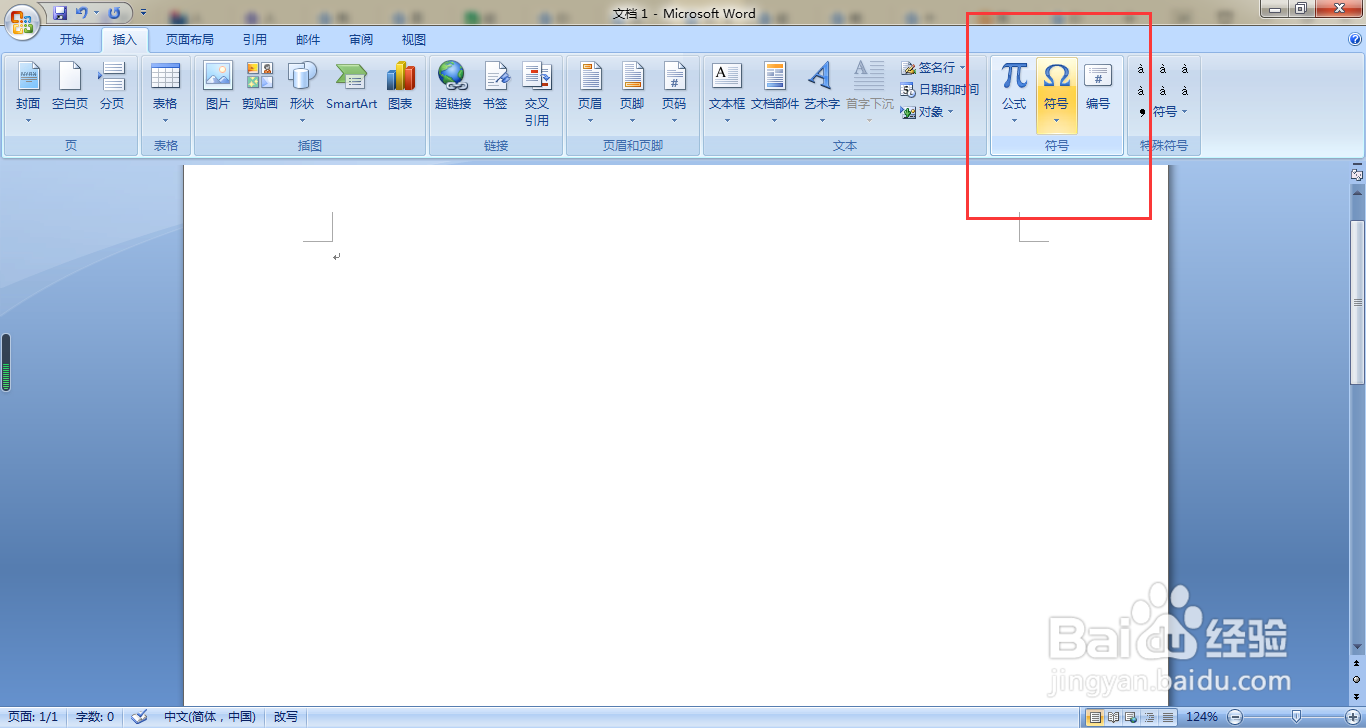Open the Office button menu

pyautogui.click(x=21, y=20)
